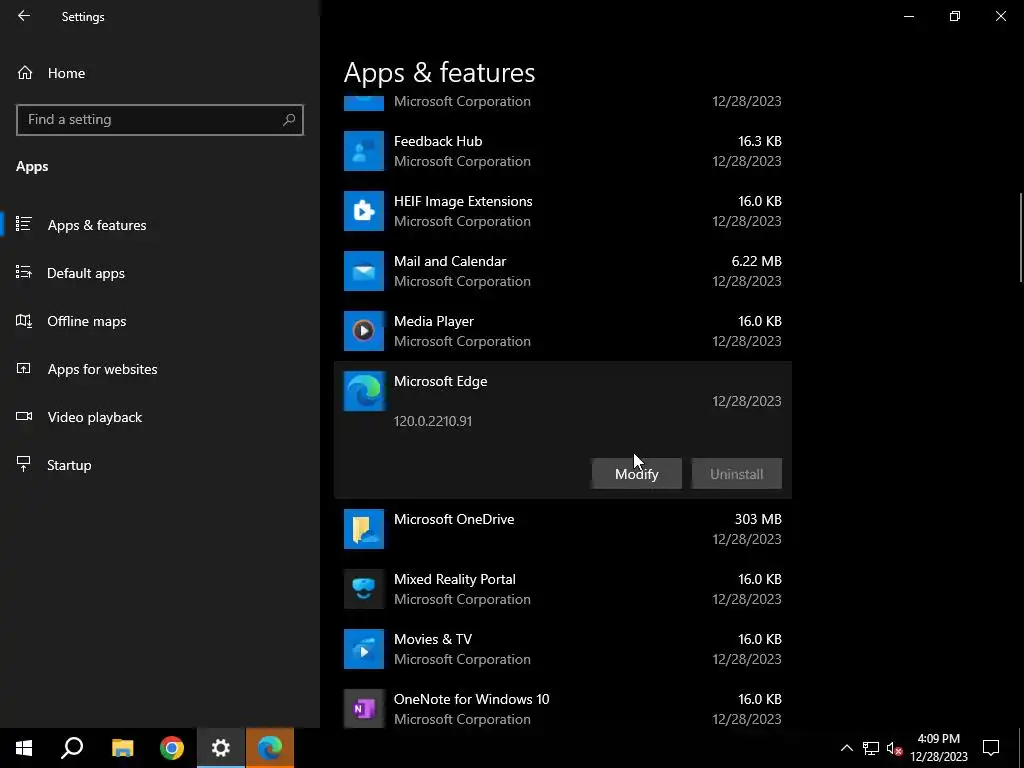Viewport: 1024px width, 768px height.
Task: Click the search magnifier in Find a setting
Action: tap(289, 120)
